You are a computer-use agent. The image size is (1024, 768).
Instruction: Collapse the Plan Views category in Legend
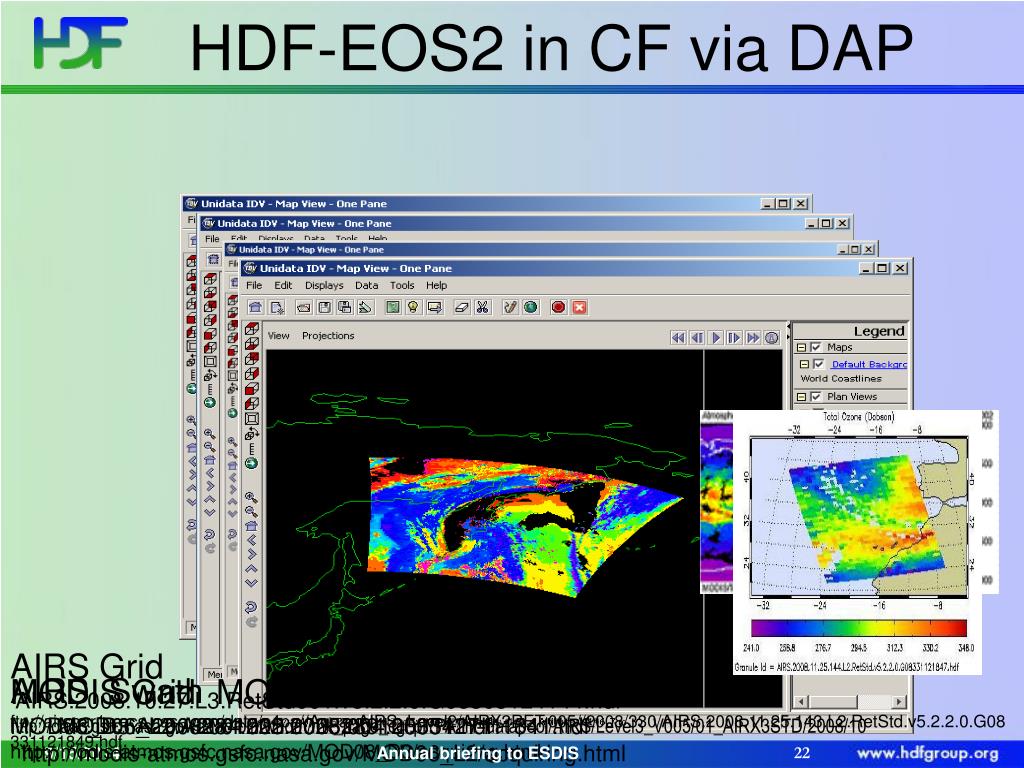pyautogui.click(x=802, y=396)
